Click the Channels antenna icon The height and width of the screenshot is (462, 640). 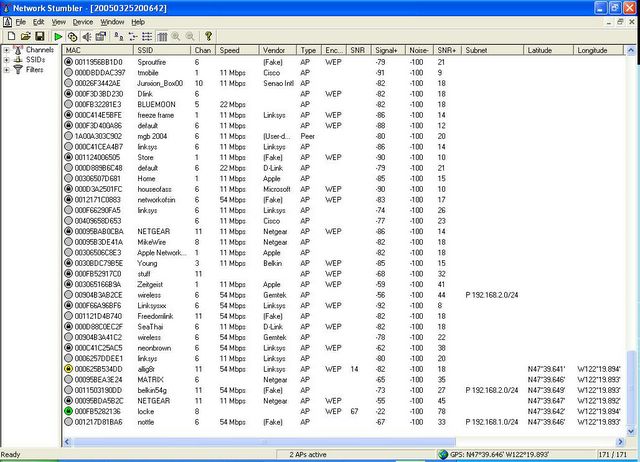click(18, 50)
